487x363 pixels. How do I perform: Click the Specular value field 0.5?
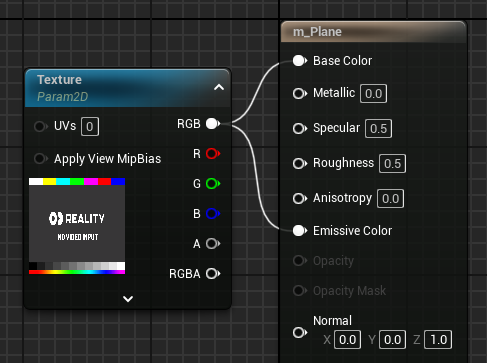coord(378,128)
